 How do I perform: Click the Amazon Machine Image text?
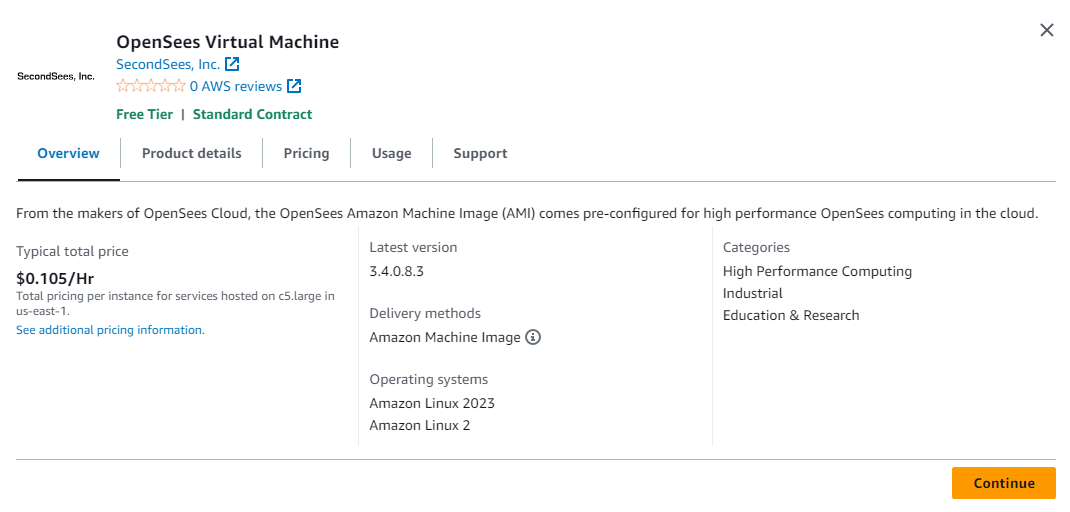[x=445, y=337]
